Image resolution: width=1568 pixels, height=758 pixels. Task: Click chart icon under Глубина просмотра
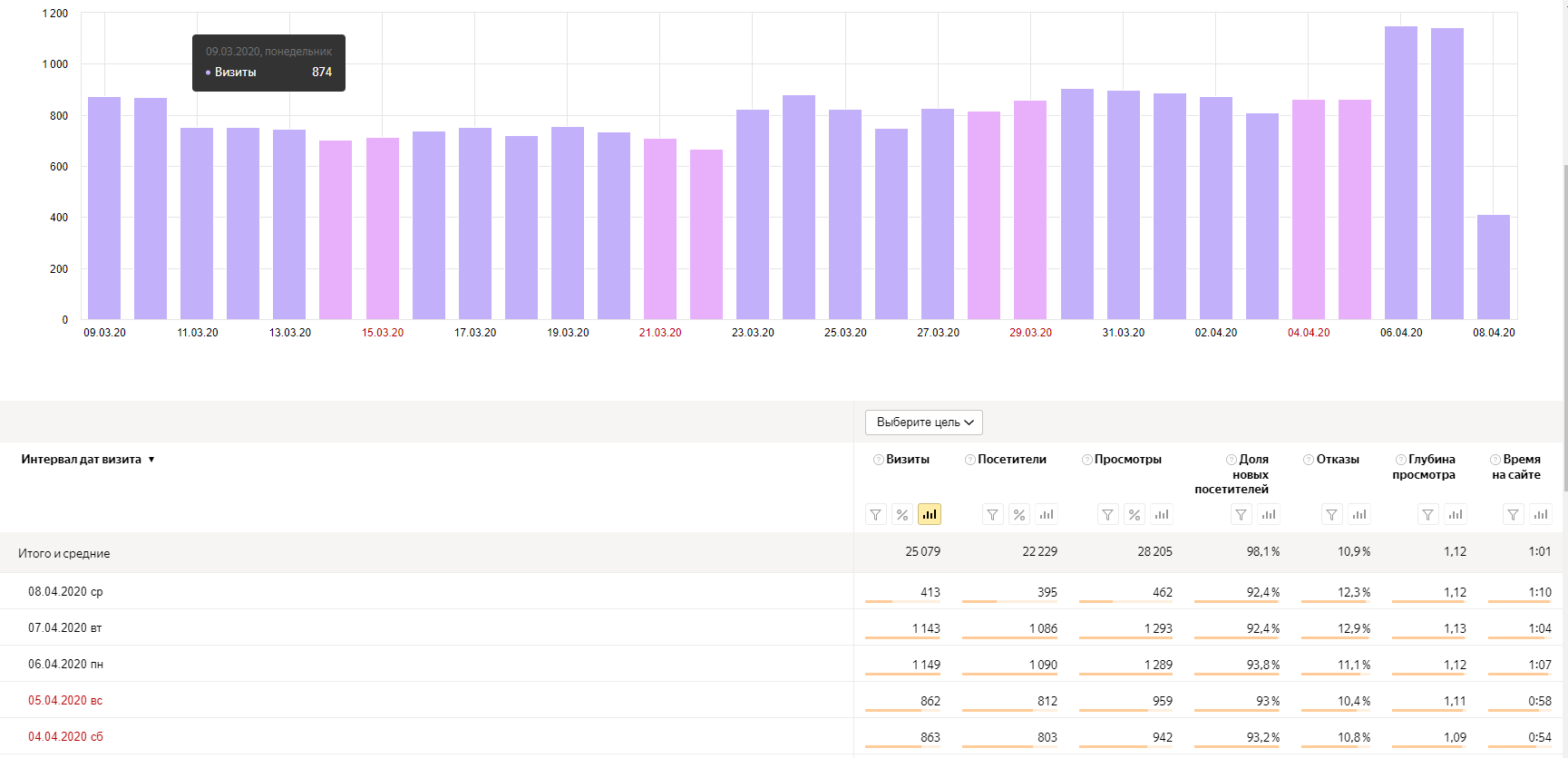tap(1456, 515)
